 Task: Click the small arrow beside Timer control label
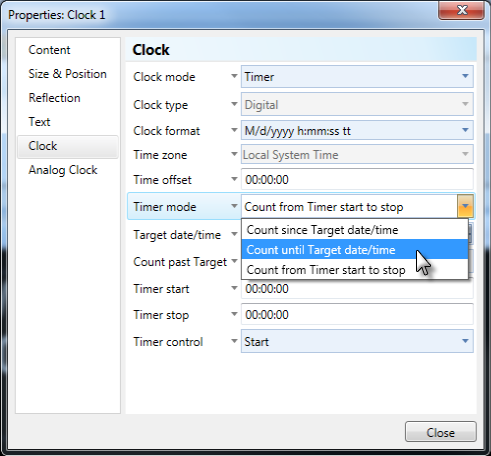(234, 341)
